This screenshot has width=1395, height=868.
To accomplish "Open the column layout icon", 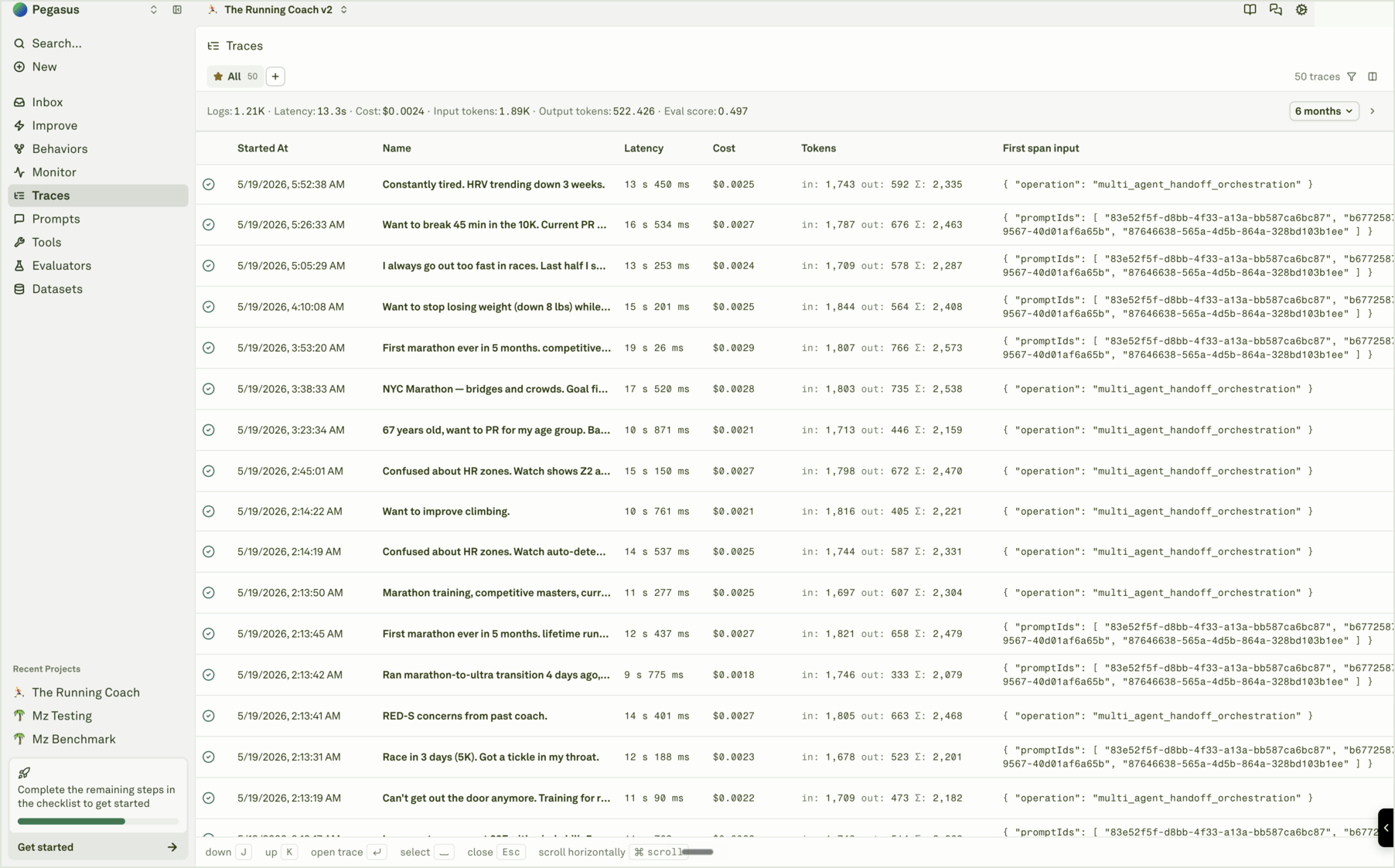I will coord(1373,77).
